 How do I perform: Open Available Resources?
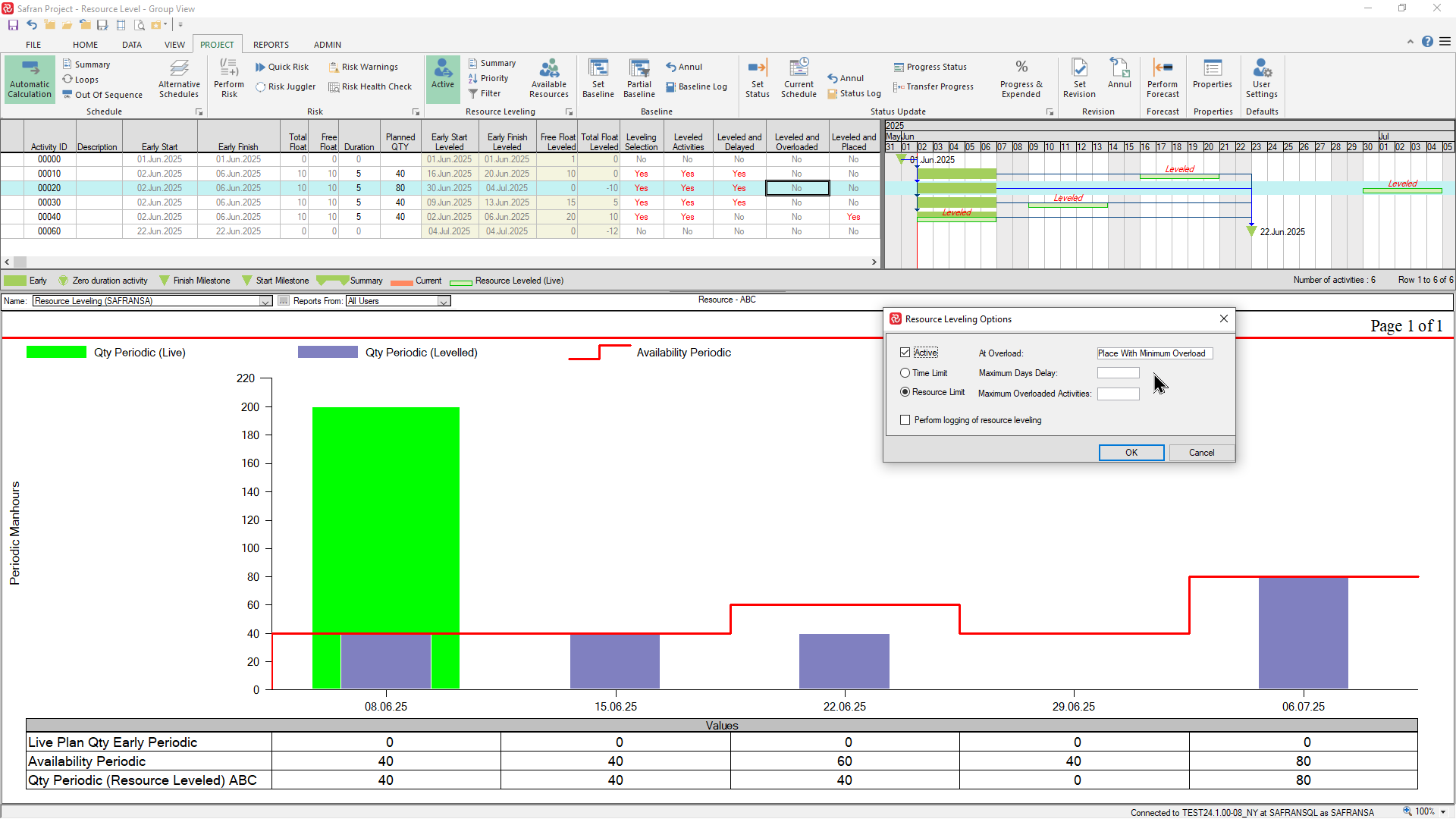(x=549, y=79)
